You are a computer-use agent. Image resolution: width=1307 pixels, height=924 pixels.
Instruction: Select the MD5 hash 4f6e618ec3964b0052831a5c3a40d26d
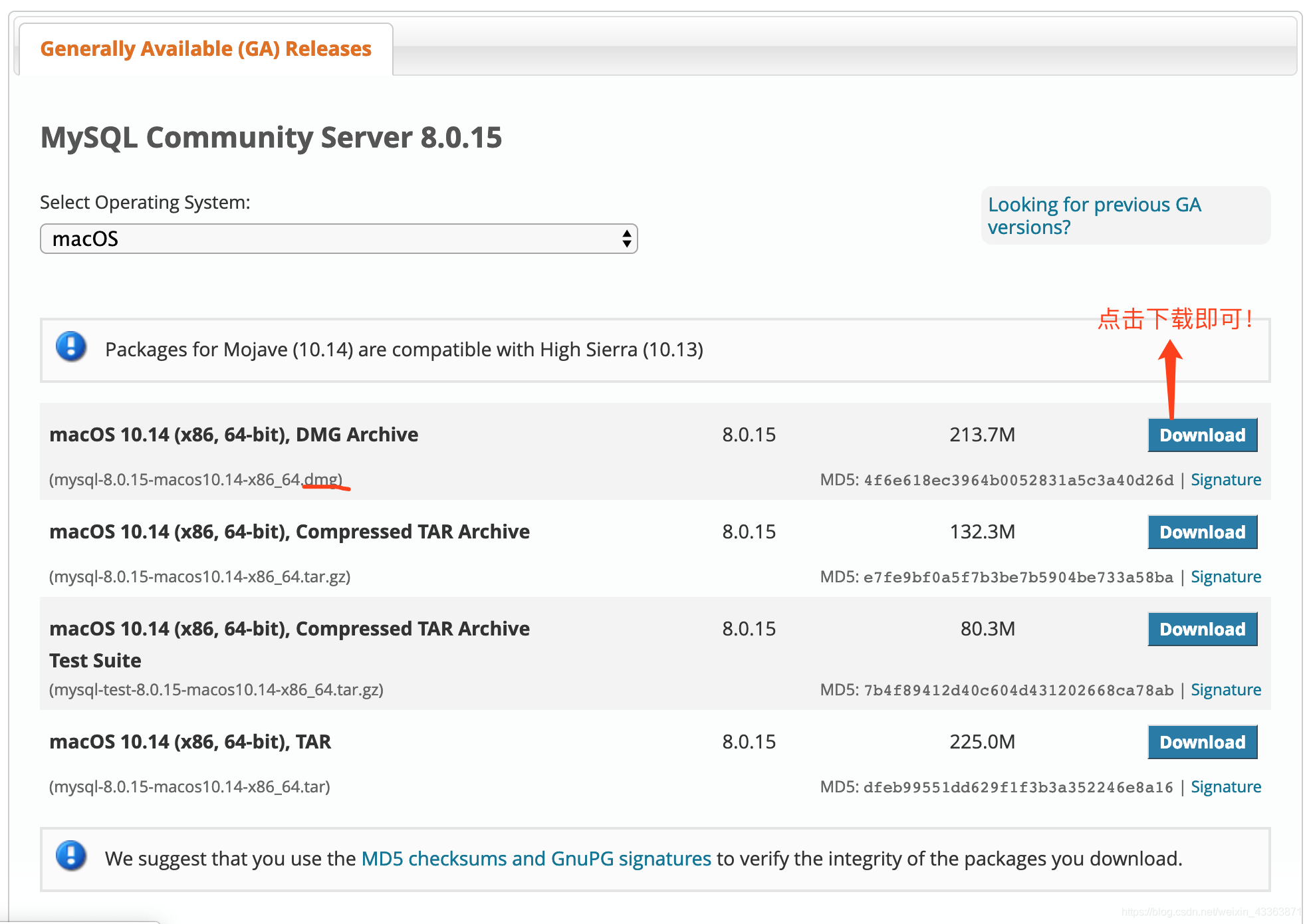1018,480
